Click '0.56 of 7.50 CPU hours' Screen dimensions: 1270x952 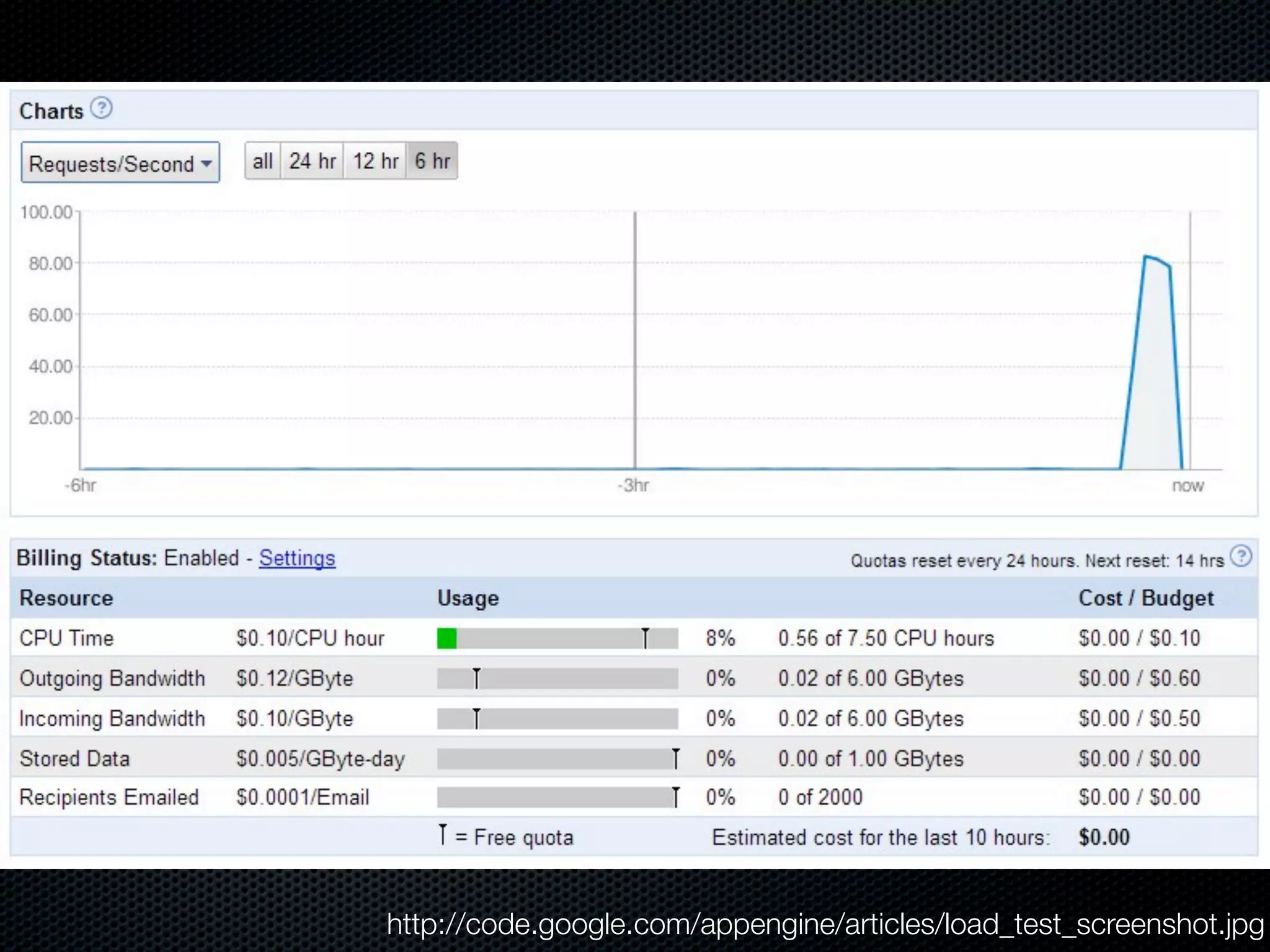point(886,638)
